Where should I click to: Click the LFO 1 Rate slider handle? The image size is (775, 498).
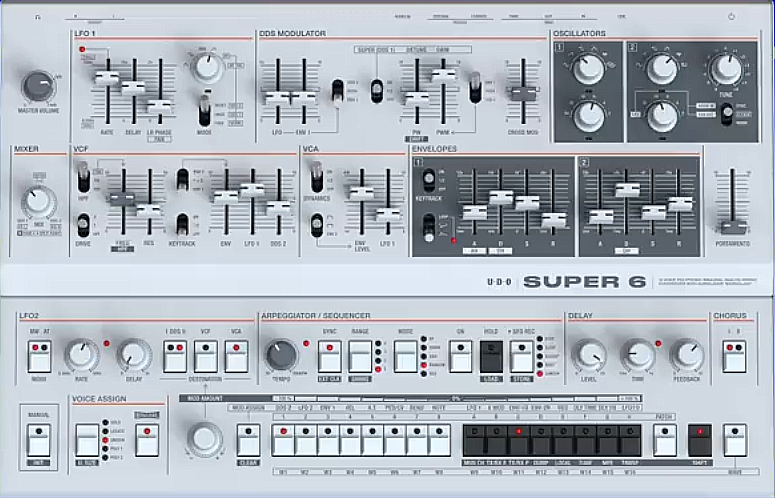(107, 78)
